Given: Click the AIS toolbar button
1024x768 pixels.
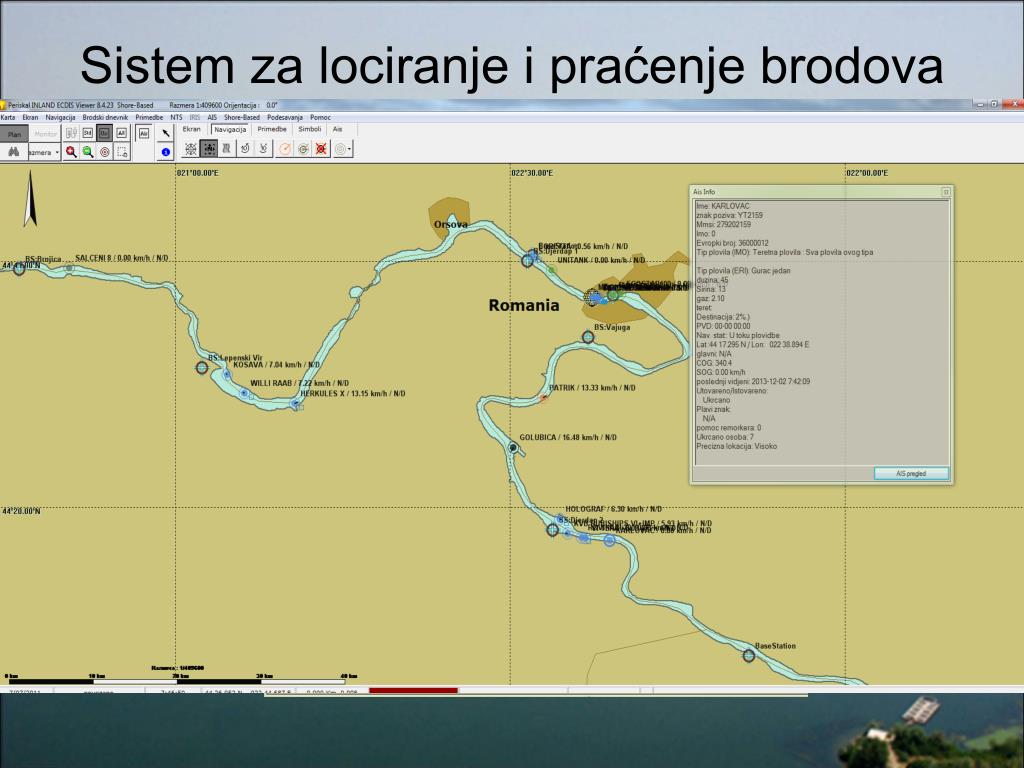Looking at the screenshot, I should 144,133.
